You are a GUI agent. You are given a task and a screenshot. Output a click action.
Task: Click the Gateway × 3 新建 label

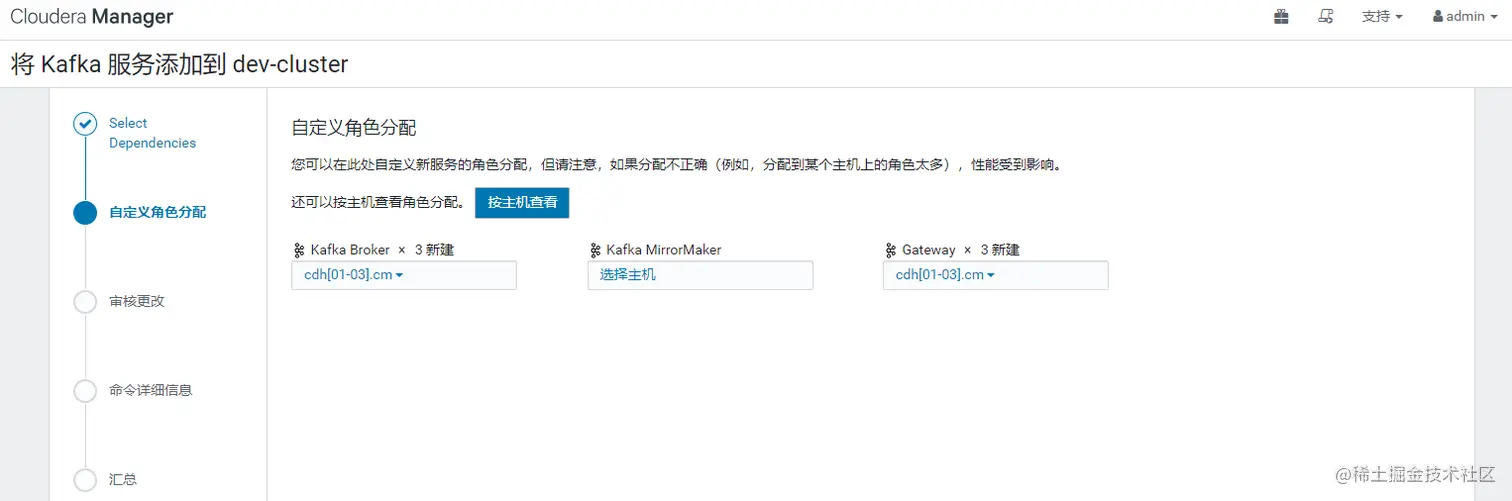(x=961, y=250)
